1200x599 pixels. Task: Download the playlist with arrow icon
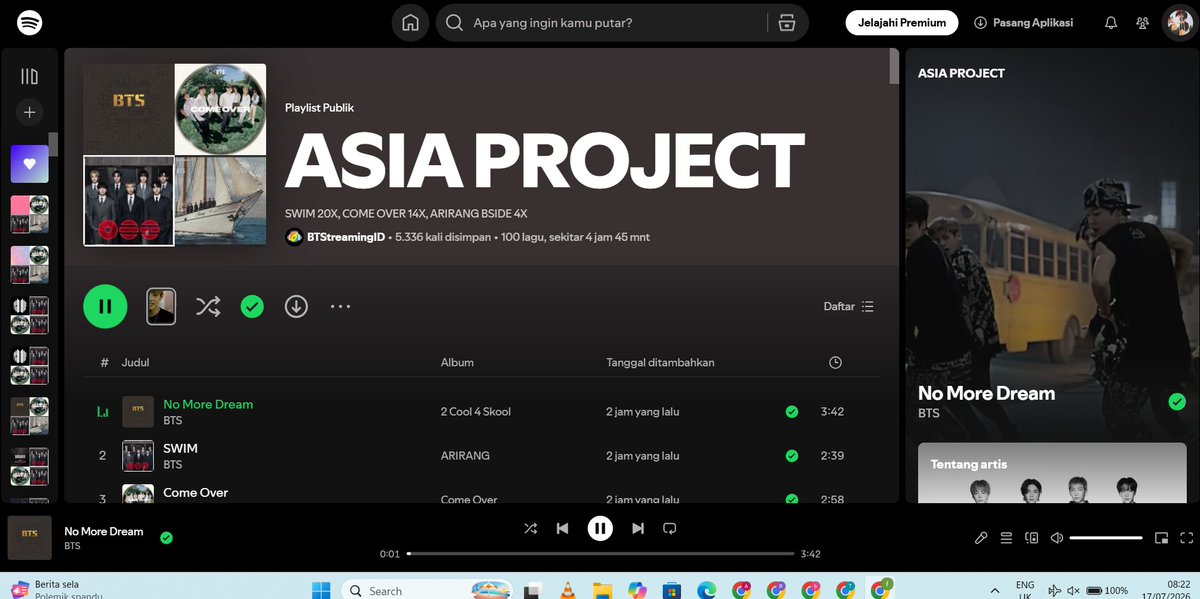[296, 306]
